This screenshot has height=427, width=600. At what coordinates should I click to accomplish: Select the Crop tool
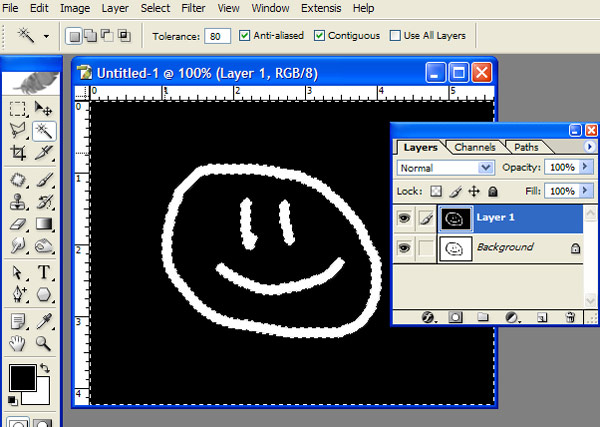18,153
